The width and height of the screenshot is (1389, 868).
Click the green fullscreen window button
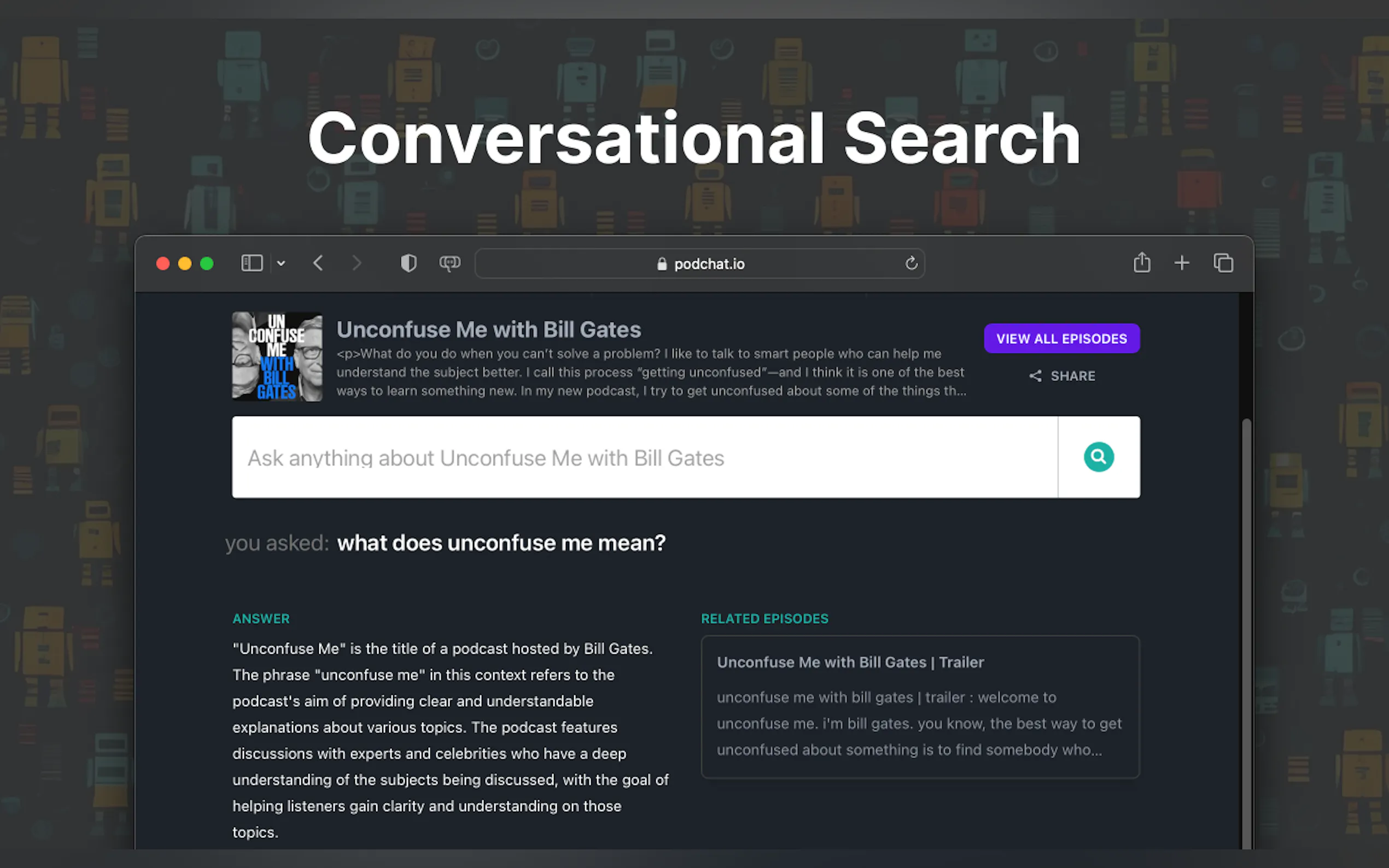pyautogui.click(x=207, y=263)
